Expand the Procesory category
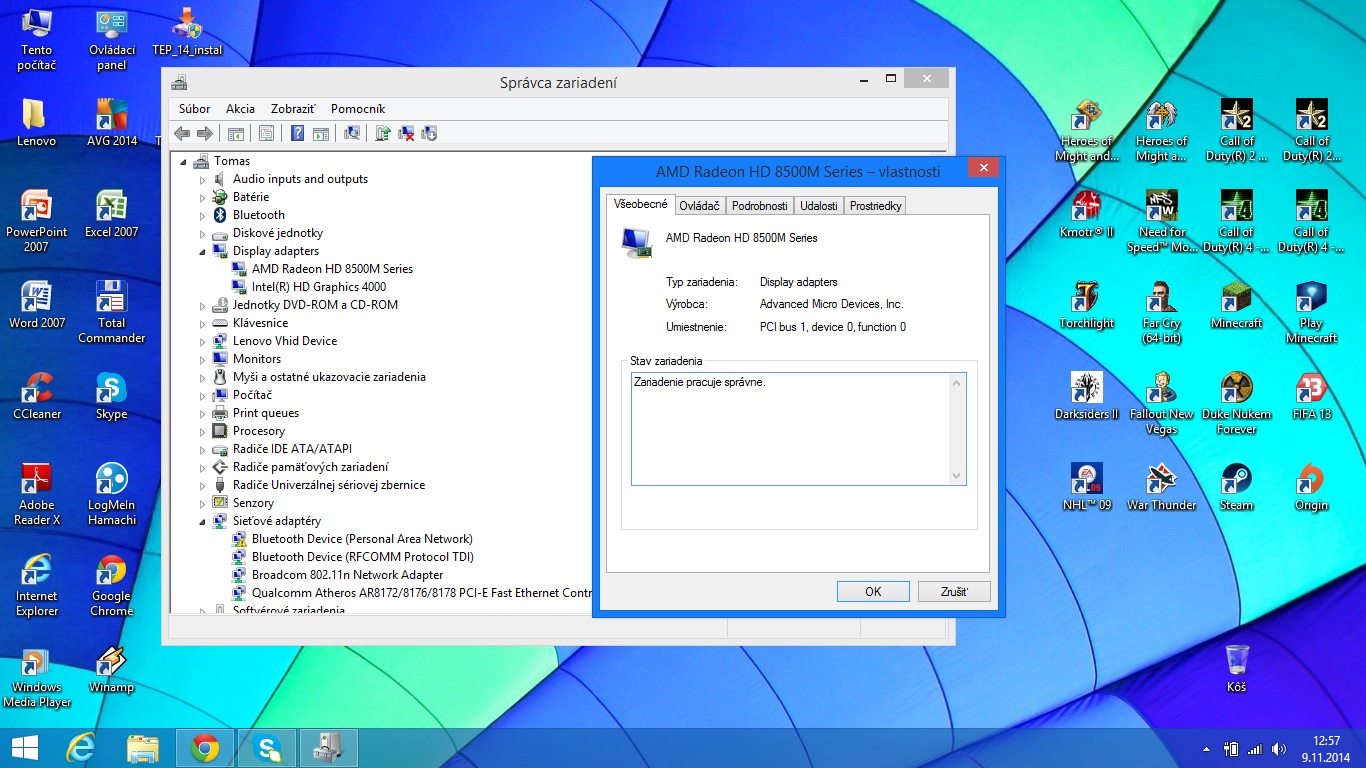This screenshot has height=768, width=1366. pyautogui.click(x=202, y=431)
